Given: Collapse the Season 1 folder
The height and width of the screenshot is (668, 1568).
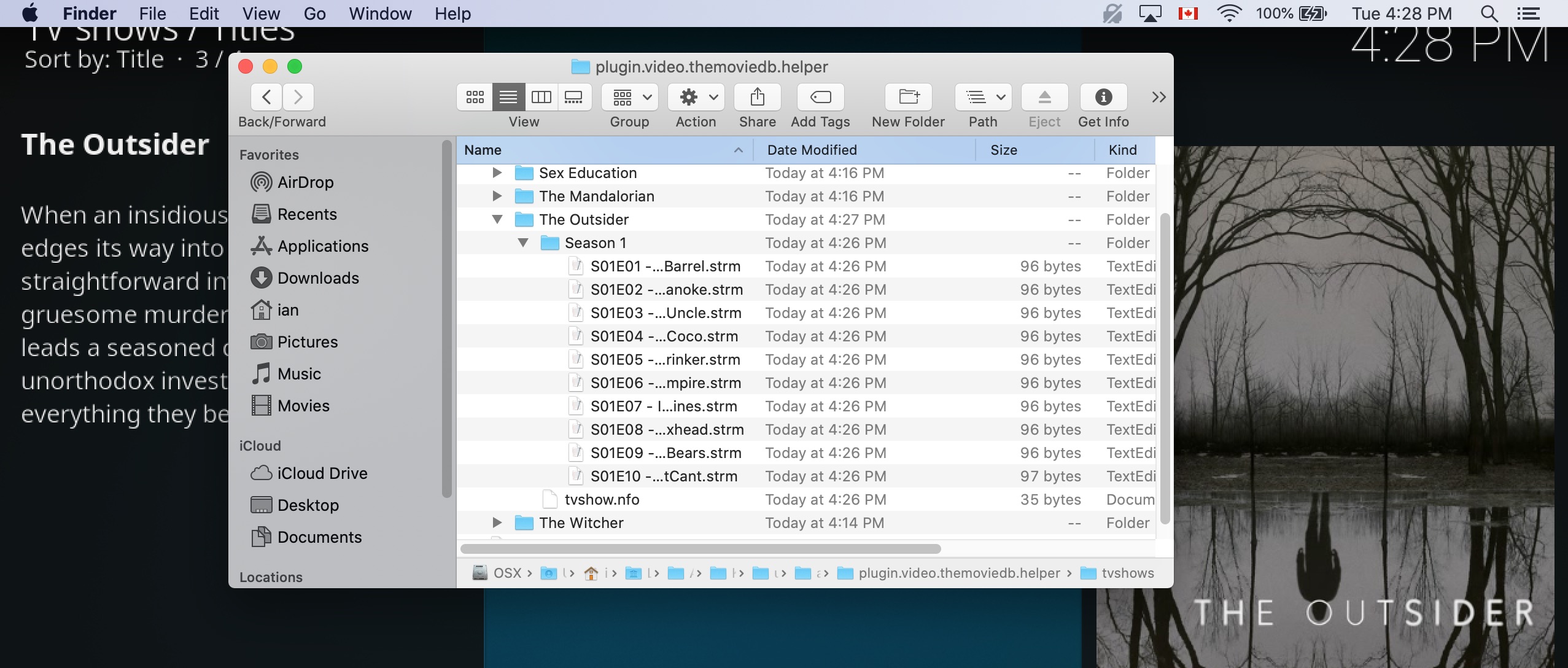Looking at the screenshot, I should 523,243.
